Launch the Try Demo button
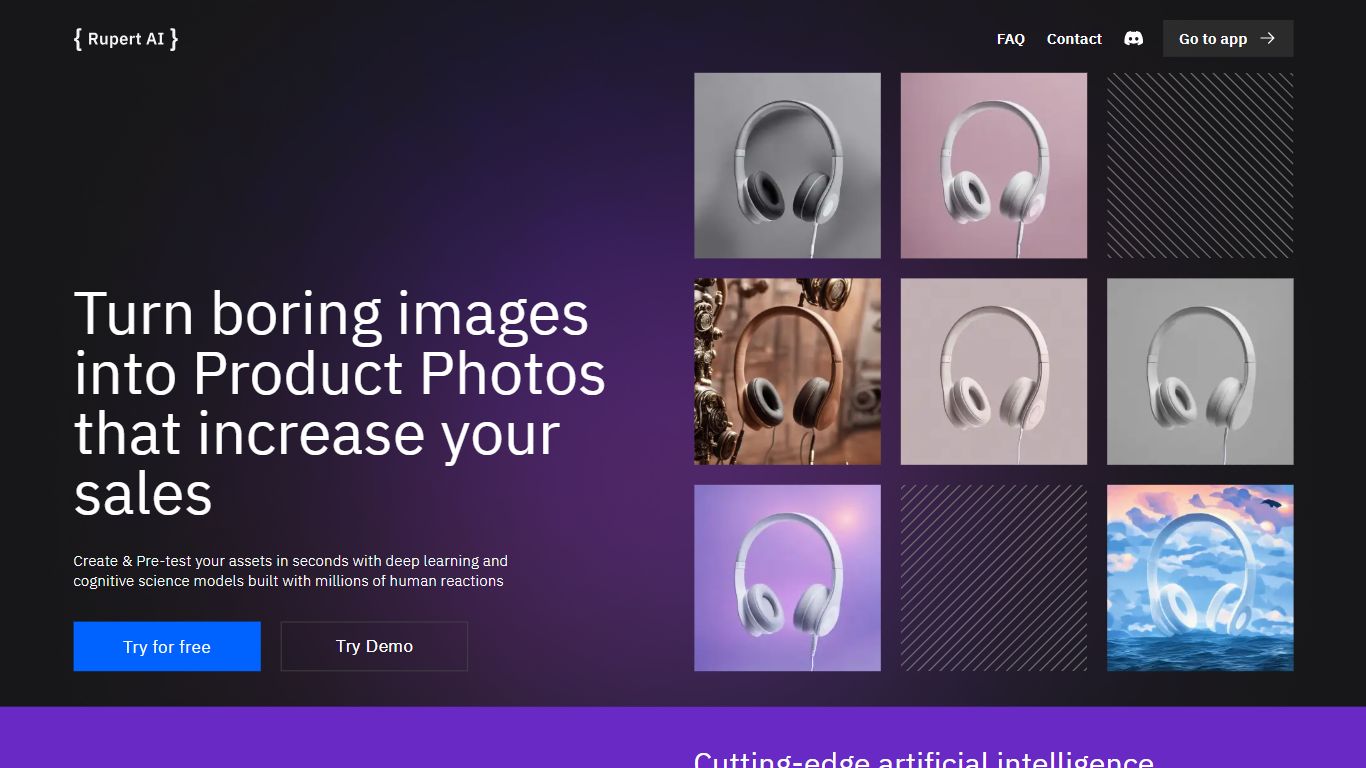 (374, 646)
